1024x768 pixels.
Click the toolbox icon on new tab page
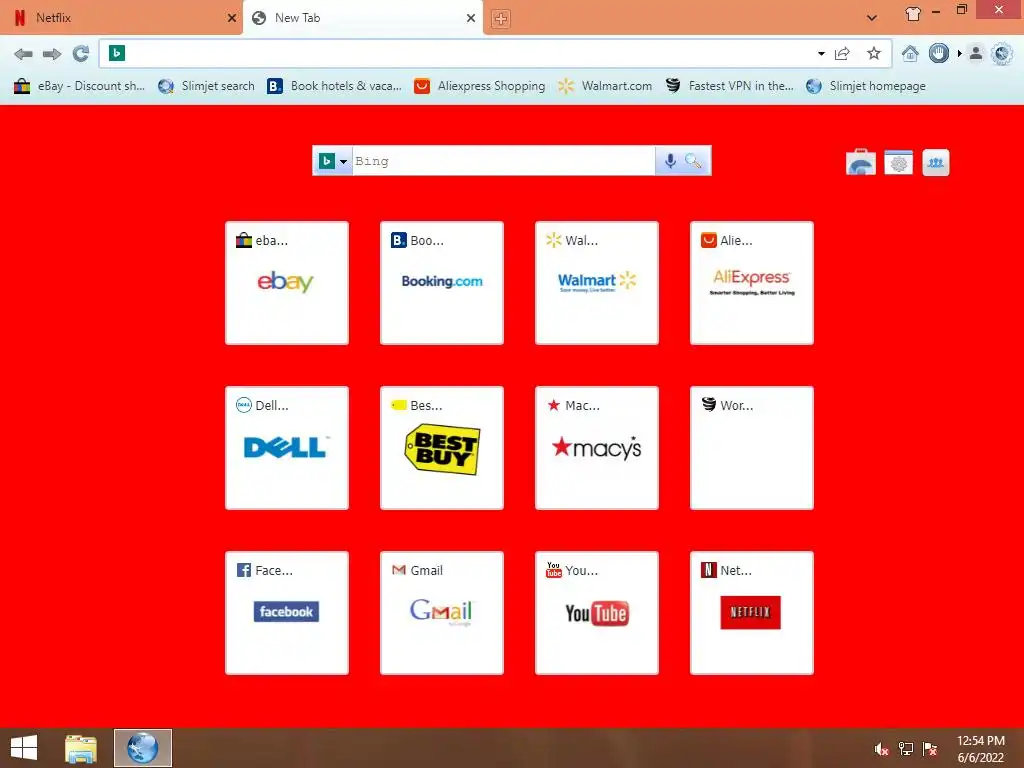(861, 163)
